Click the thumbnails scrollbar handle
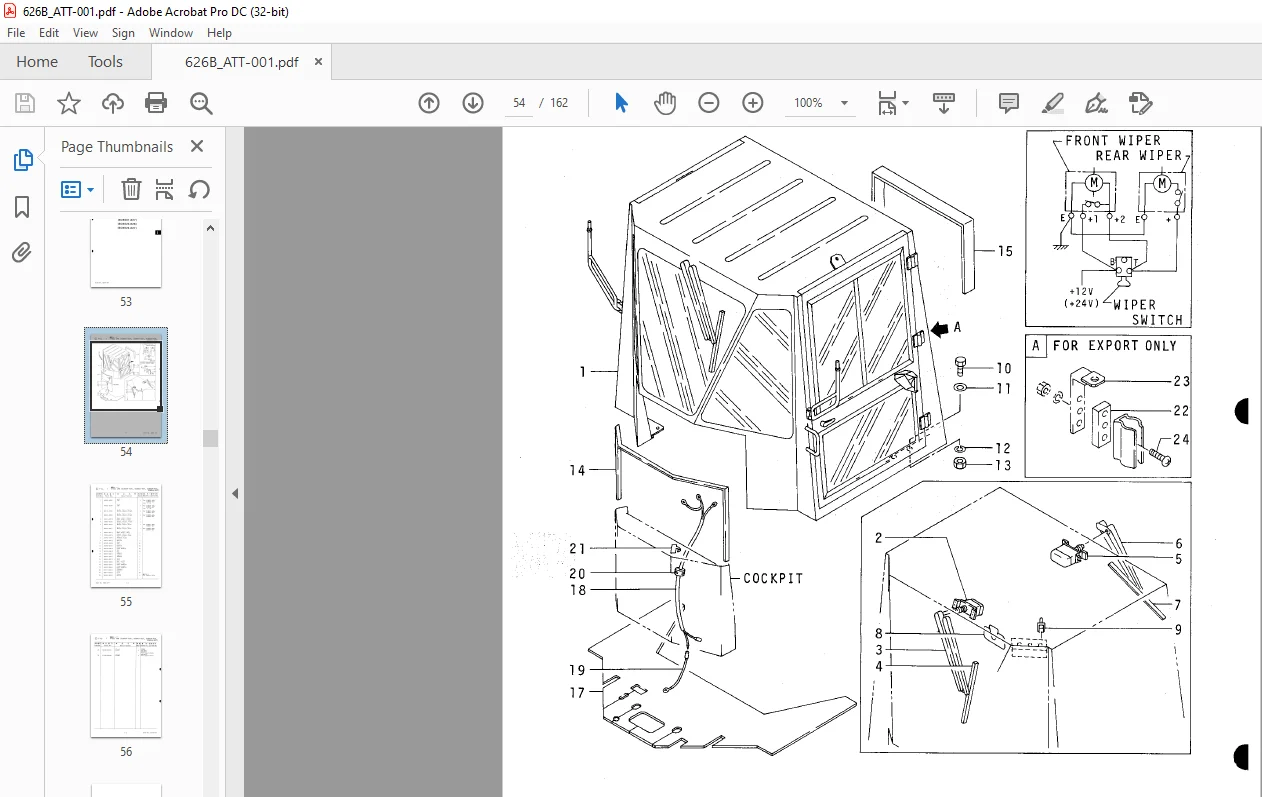 (210, 439)
